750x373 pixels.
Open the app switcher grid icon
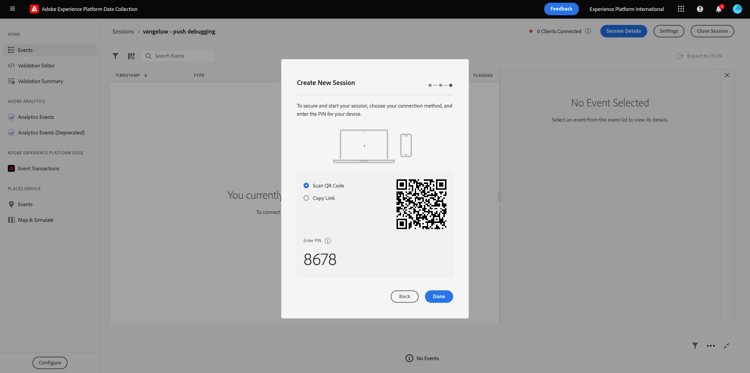point(681,9)
